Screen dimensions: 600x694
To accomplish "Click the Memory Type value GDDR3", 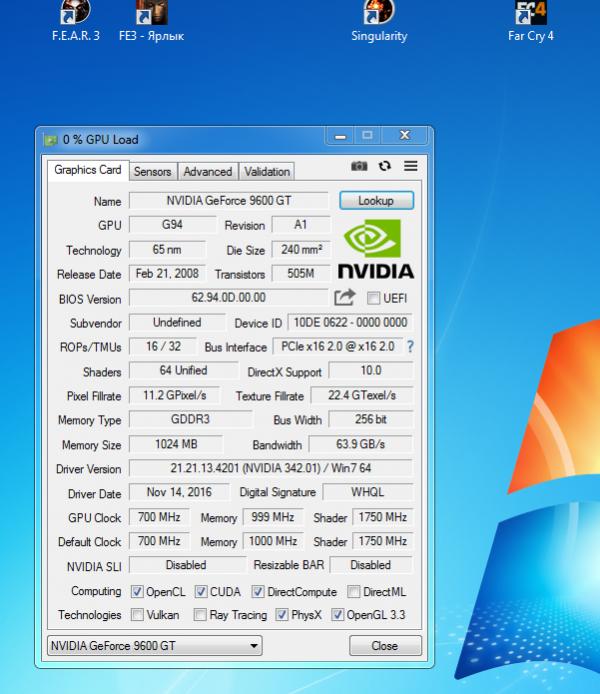I will [190, 419].
